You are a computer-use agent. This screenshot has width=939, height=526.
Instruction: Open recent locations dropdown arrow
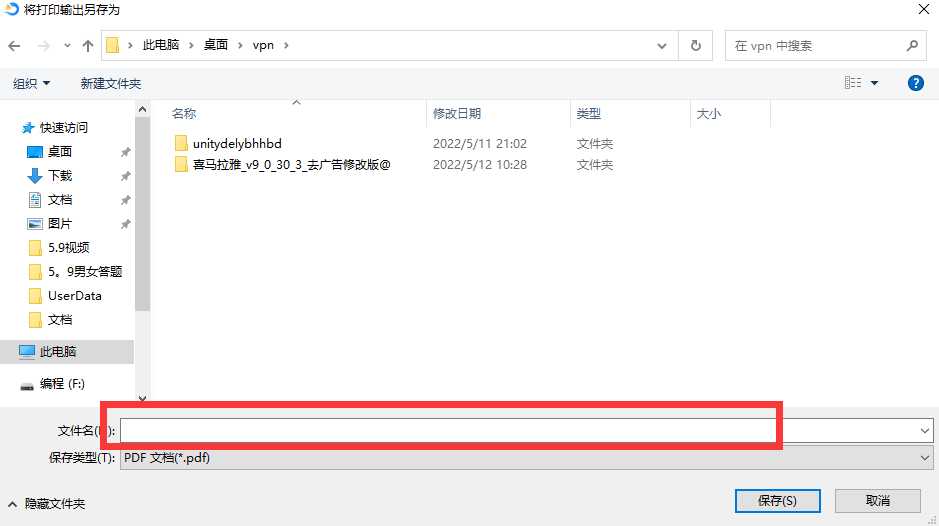click(67, 46)
